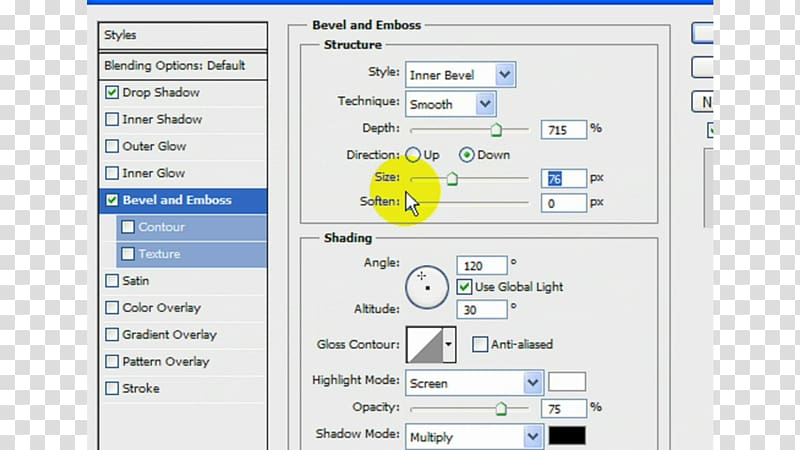Select the Up direction radio button

click(413, 155)
